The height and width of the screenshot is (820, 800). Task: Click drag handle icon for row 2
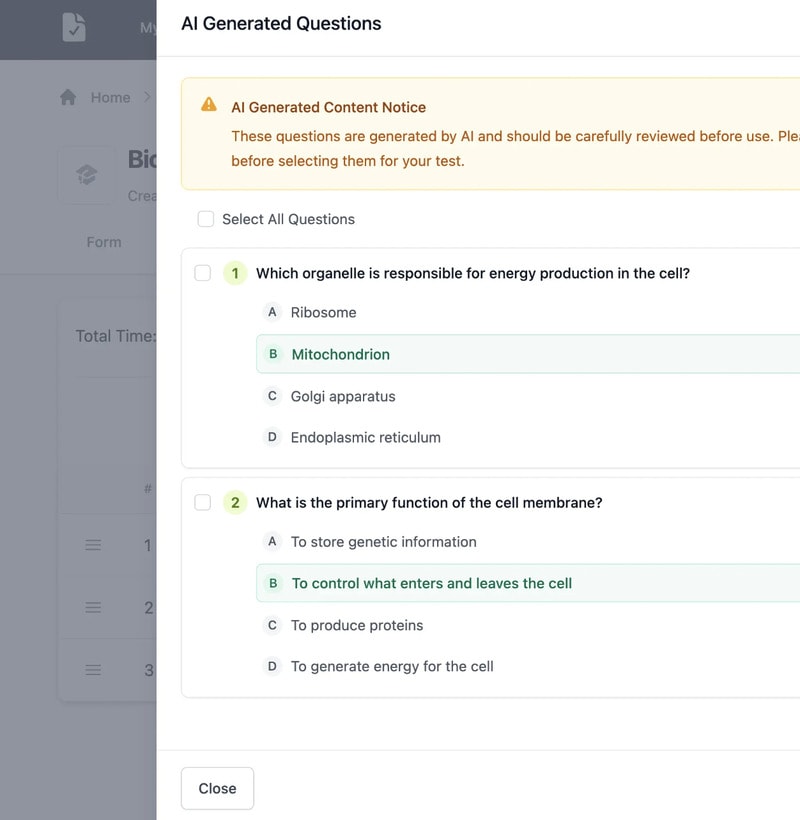pyautogui.click(x=93, y=607)
